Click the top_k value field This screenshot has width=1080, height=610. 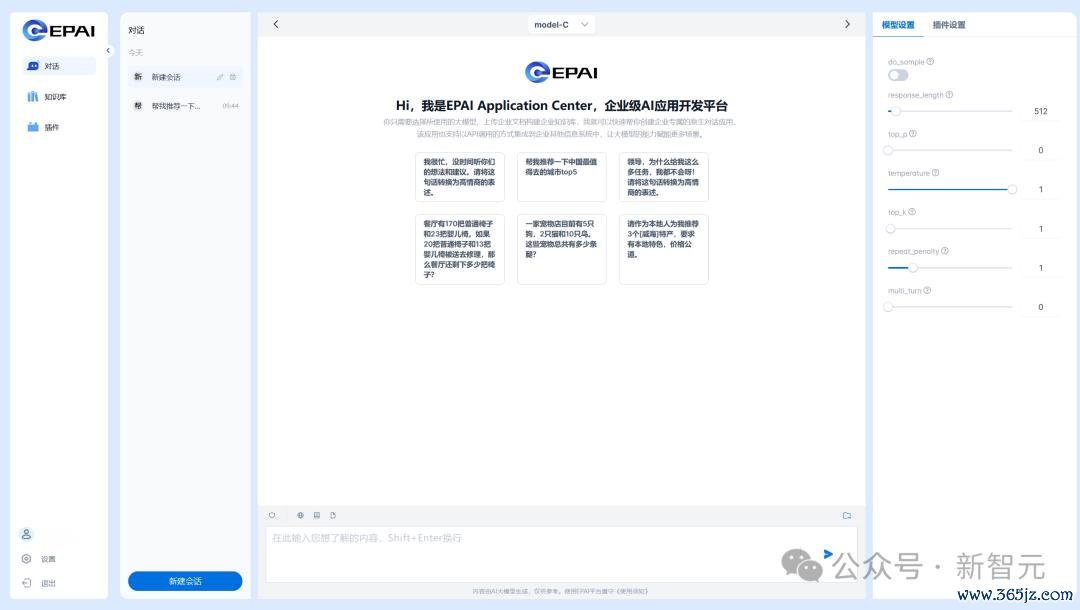pyautogui.click(x=1041, y=229)
